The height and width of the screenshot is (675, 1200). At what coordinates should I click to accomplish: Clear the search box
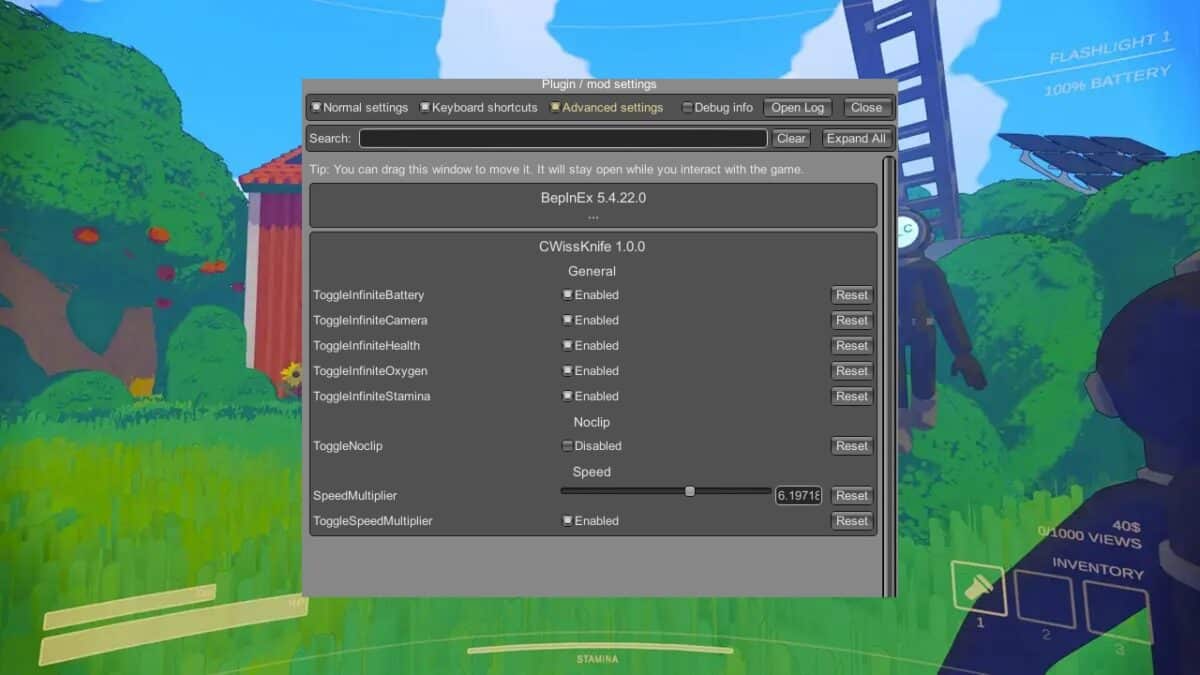(x=791, y=138)
